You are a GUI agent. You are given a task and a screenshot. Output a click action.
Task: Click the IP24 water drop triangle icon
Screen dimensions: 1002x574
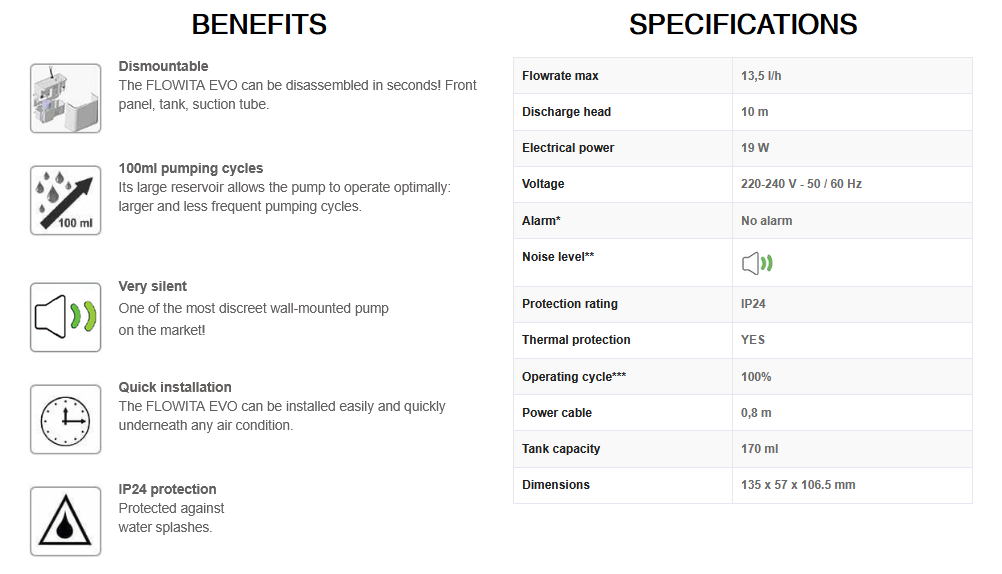pyautogui.click(x=65, y=521)
